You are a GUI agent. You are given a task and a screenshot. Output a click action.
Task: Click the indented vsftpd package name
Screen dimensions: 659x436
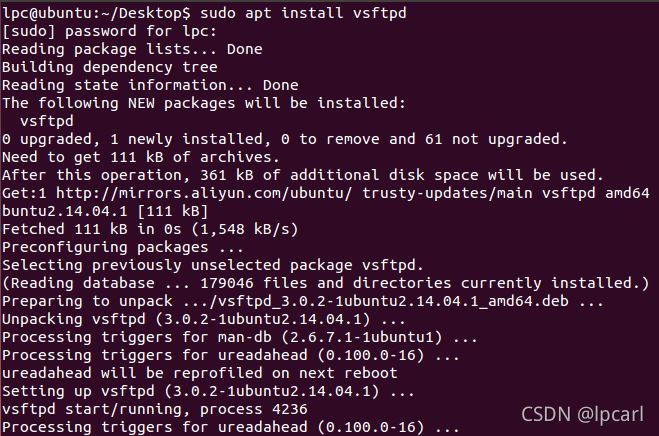[x=46, y=121]
